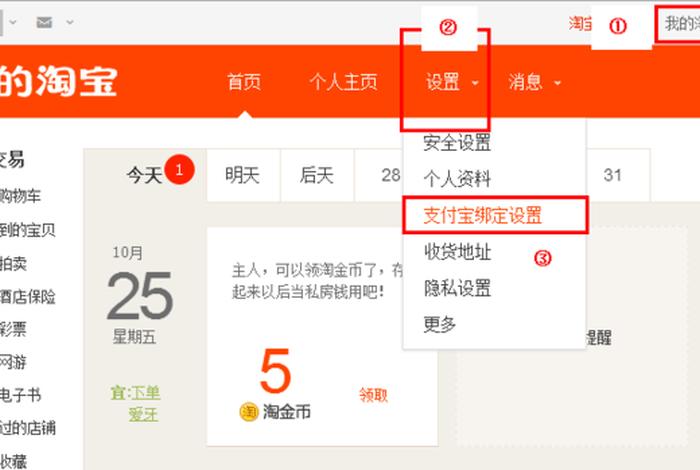Click the 淘宝 logo title in header
Image resolution: width=700 pixels, height=470 pixels.
coord(58,81)
